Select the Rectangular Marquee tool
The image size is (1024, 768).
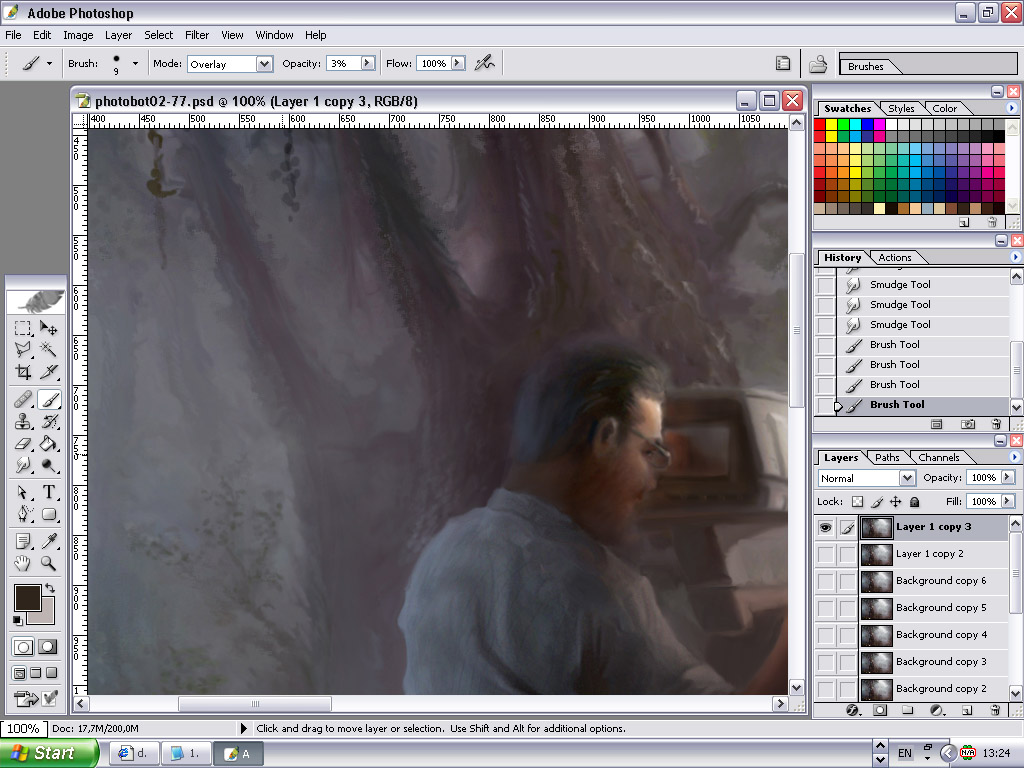tap(23, 327)
